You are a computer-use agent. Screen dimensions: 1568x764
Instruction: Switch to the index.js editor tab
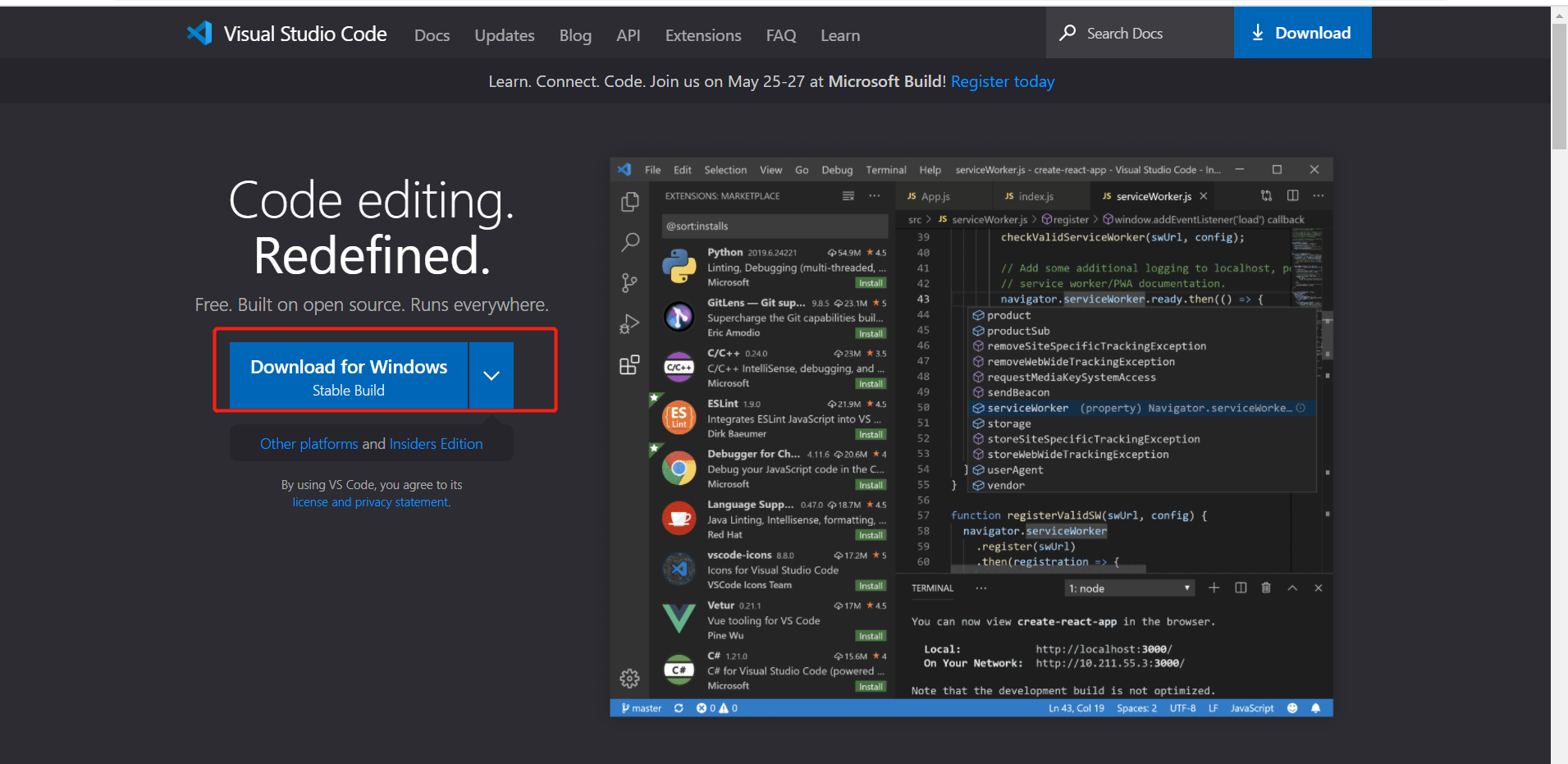pyautogui.click(x=1035, y=196)
